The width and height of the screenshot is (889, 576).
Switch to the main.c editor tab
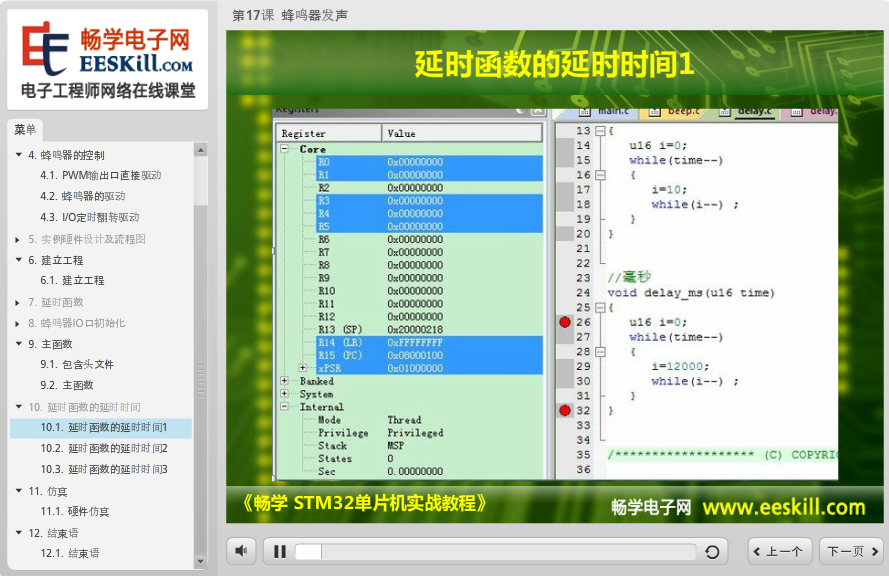605,112
